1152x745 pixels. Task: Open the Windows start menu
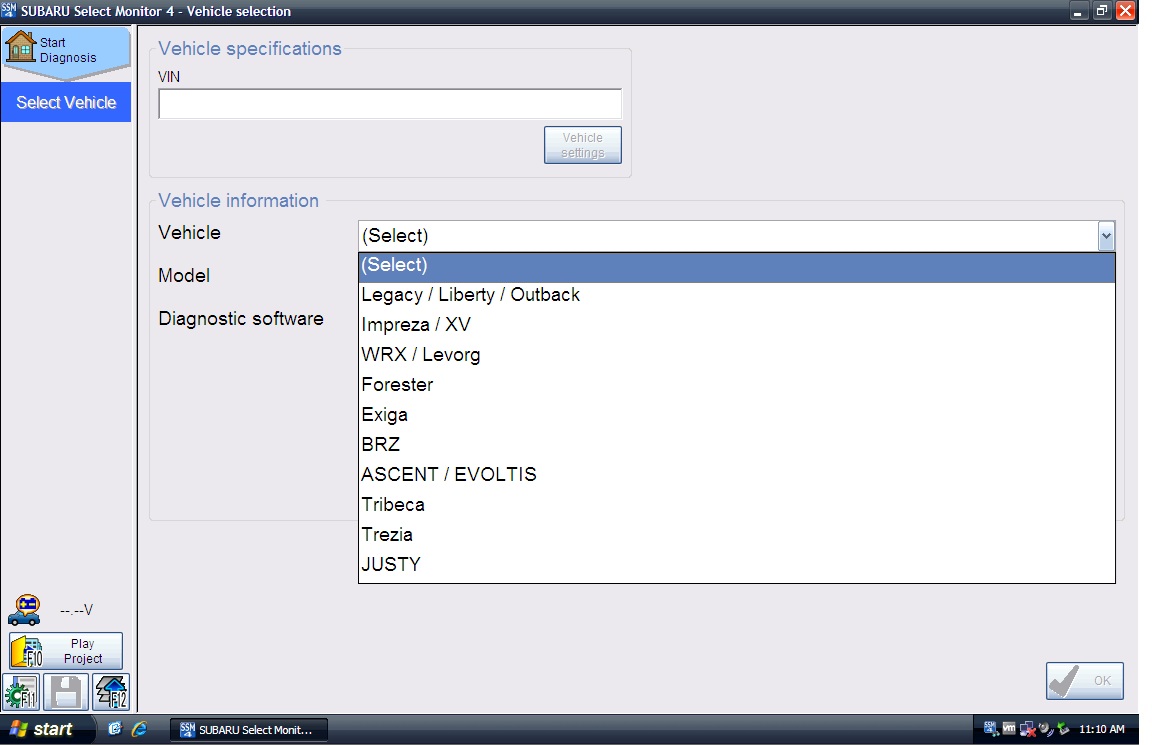pos(47,729)
